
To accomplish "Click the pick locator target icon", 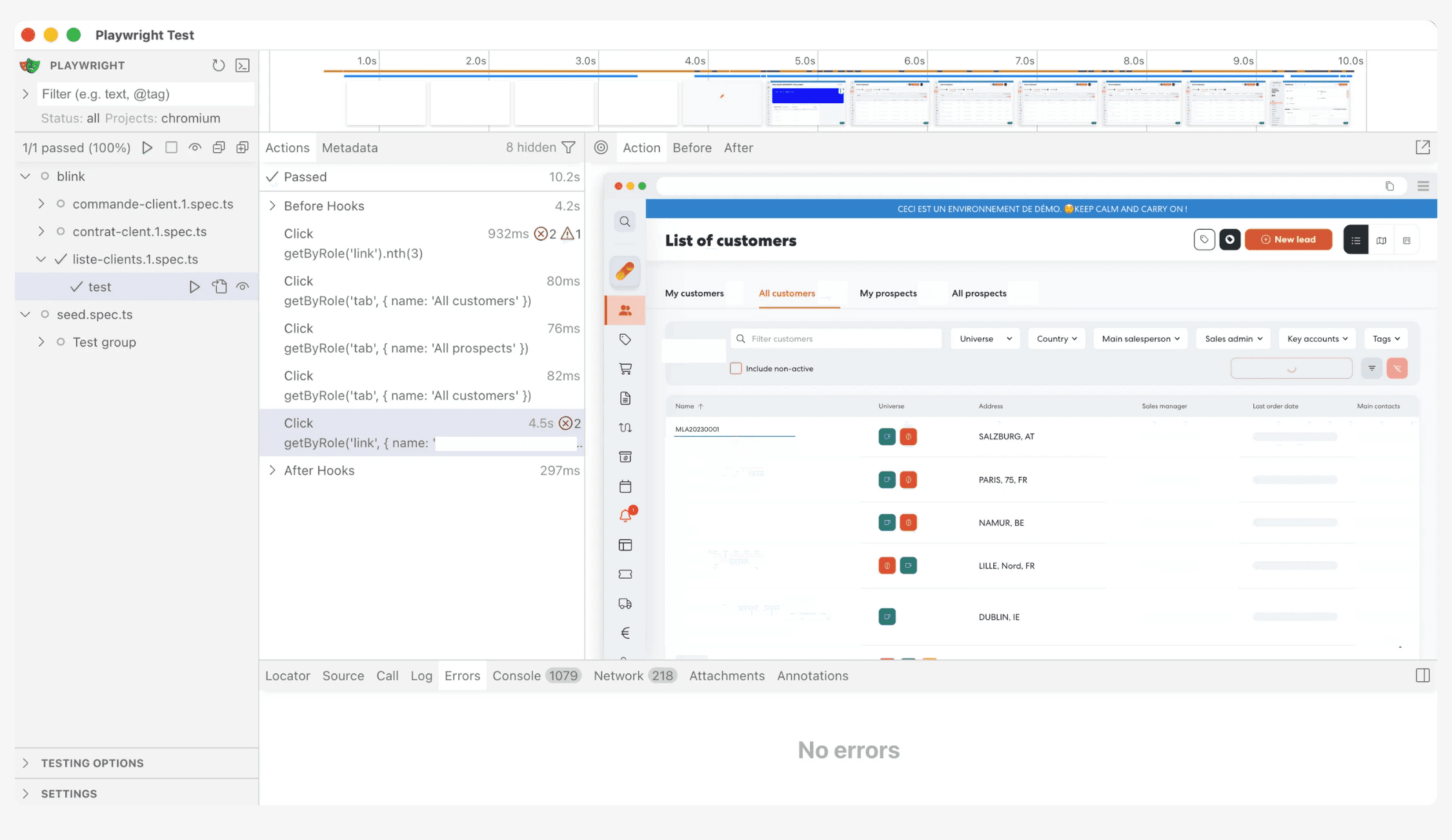I will 601,148.
